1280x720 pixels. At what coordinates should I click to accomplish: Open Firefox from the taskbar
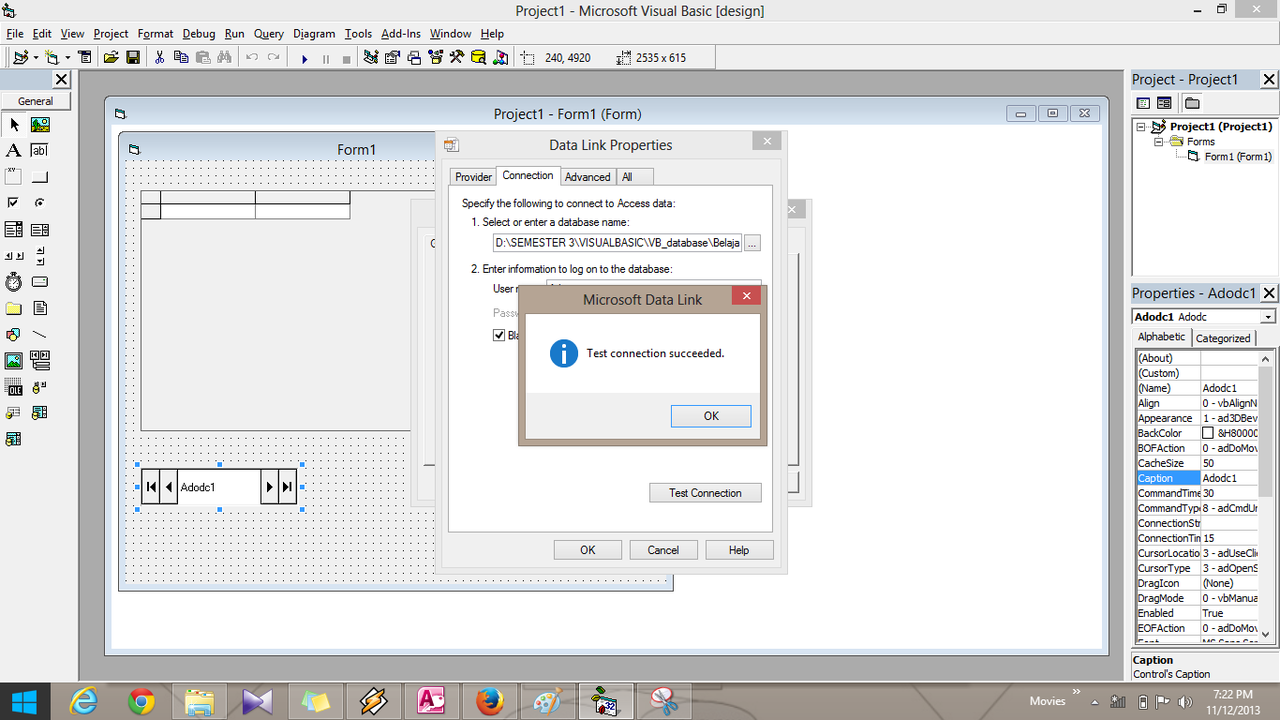490,702
